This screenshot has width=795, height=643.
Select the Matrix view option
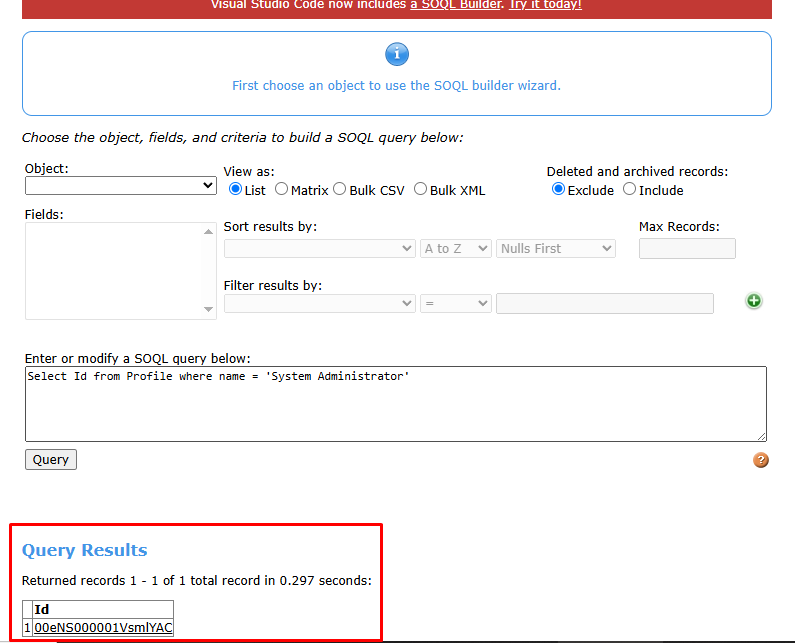(x=282, y=190)
